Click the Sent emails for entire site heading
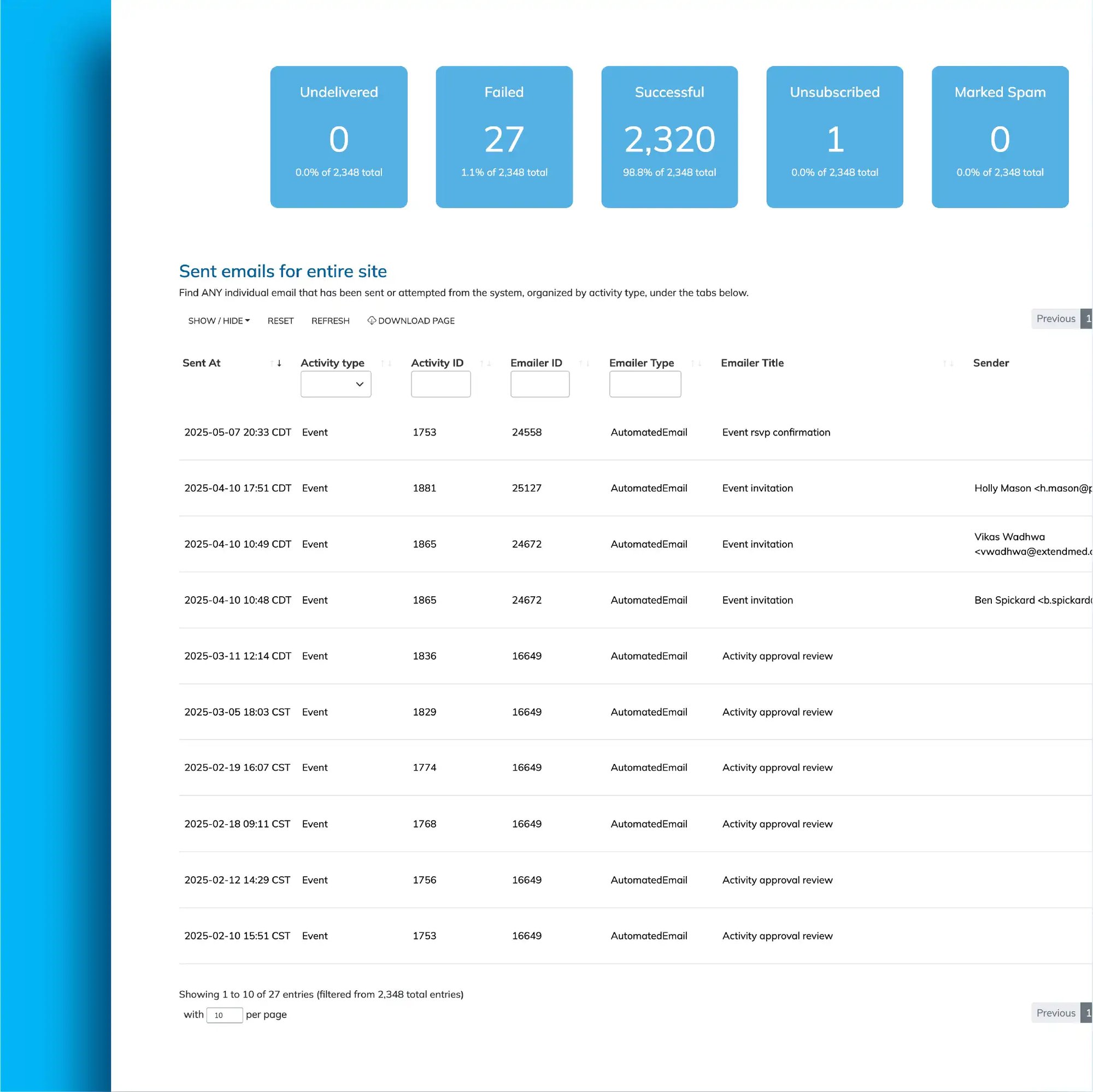The height and width of the screenshot is (1092, 1093). pos(283,271)
